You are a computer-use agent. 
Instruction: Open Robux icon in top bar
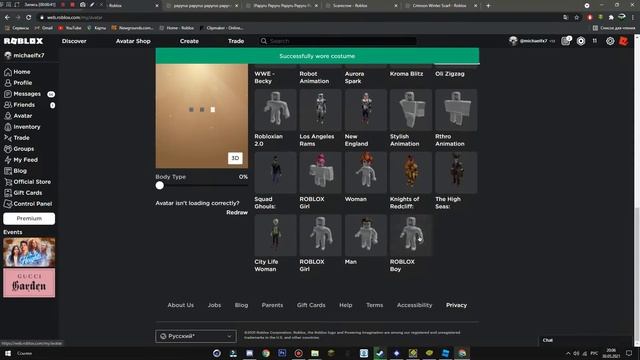point(581,41)
